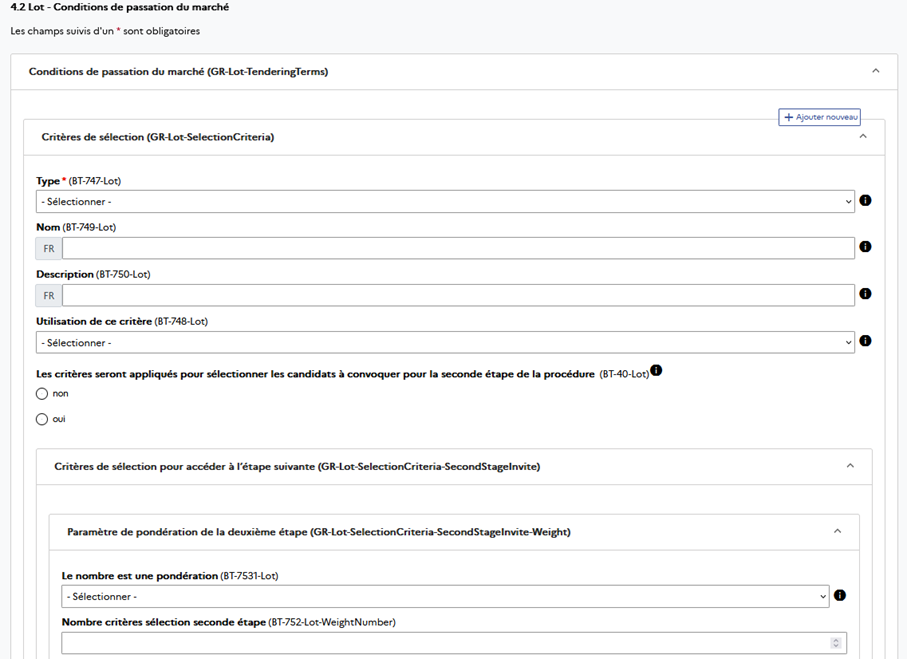Image resolution: width=907 pixels, height=659 pixels.
Task: Open the Utilisation de ce critère dropdown
Action: tap(445, 343)
